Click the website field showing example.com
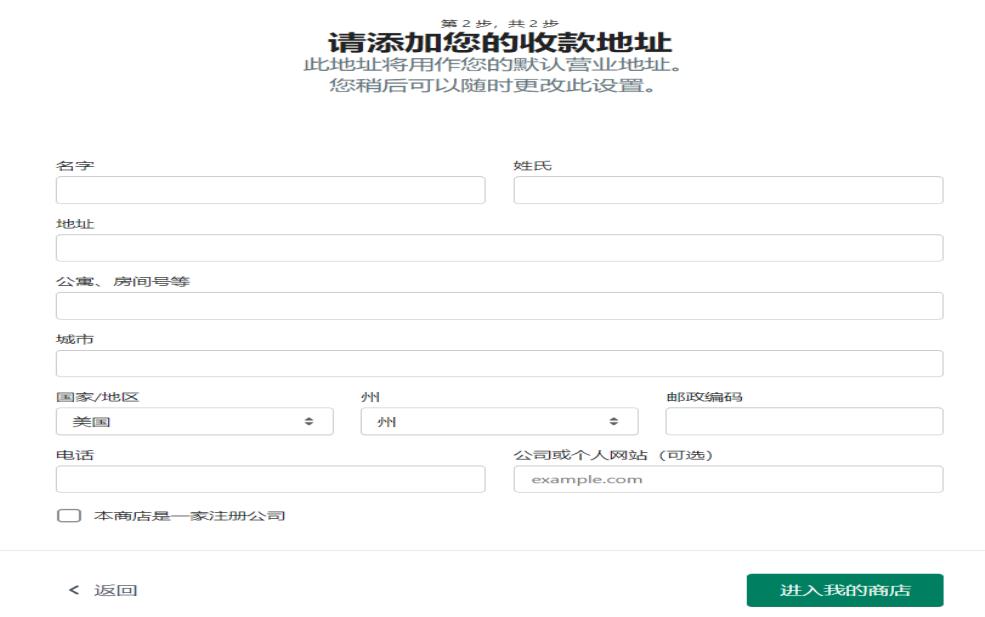 coord(728,479)
